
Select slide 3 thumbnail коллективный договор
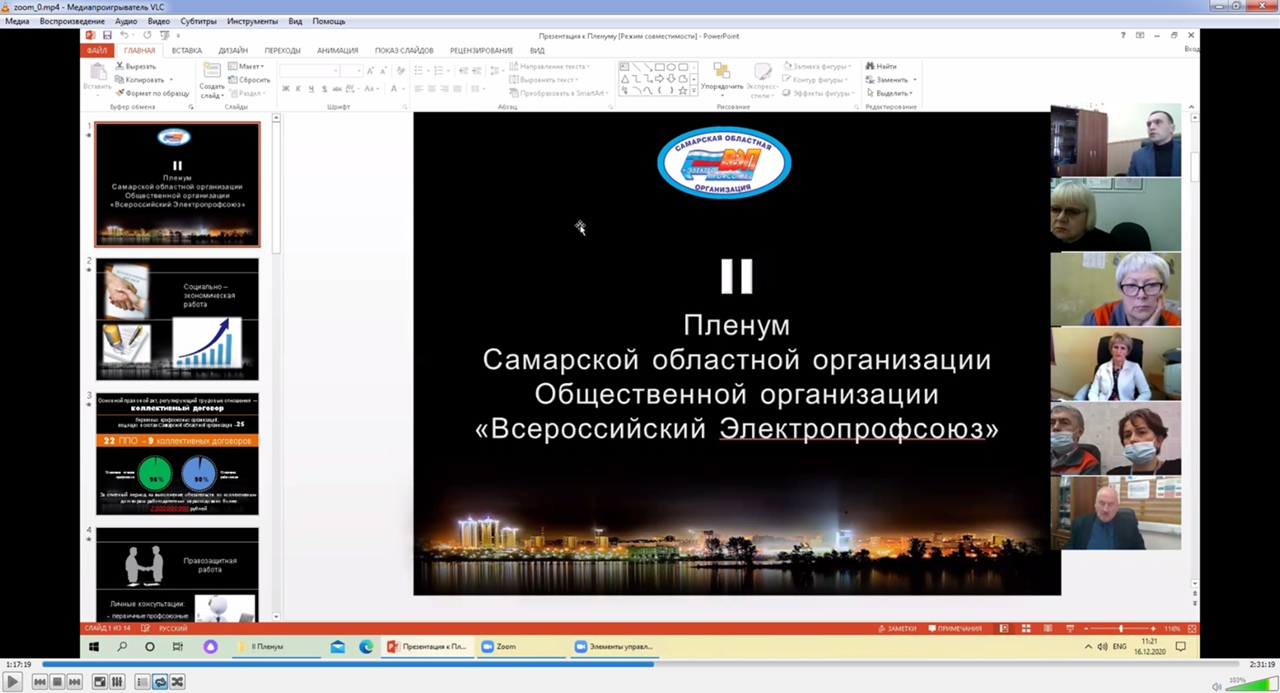(177, 454)
